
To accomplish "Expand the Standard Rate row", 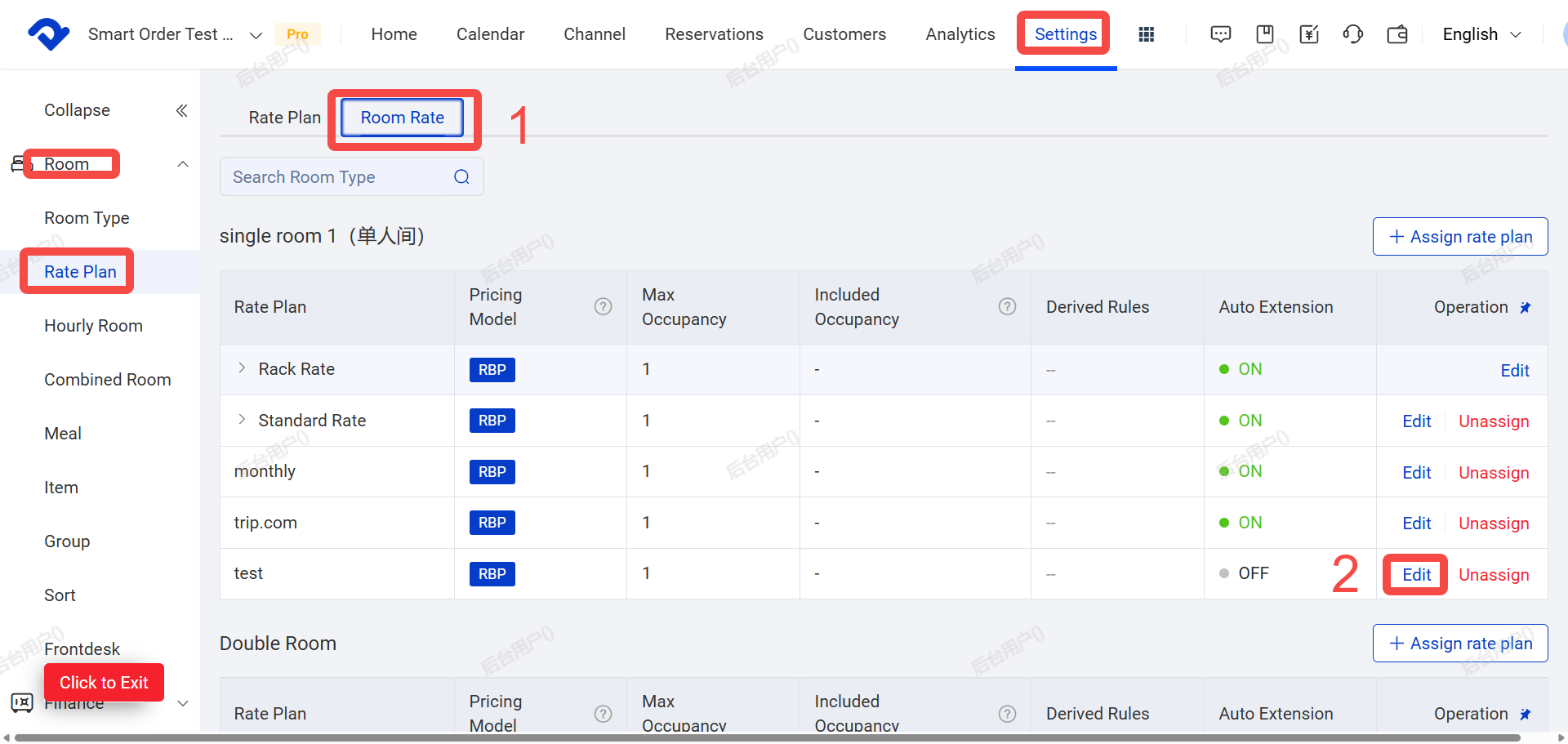I will coord(242,420).
